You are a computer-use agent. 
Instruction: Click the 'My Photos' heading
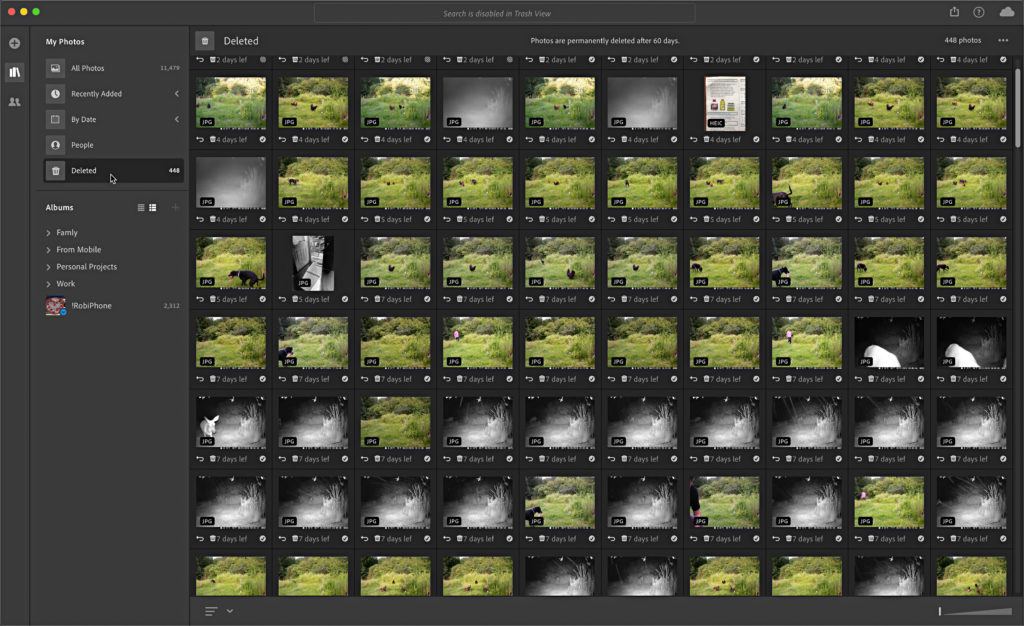pos(65,42)
